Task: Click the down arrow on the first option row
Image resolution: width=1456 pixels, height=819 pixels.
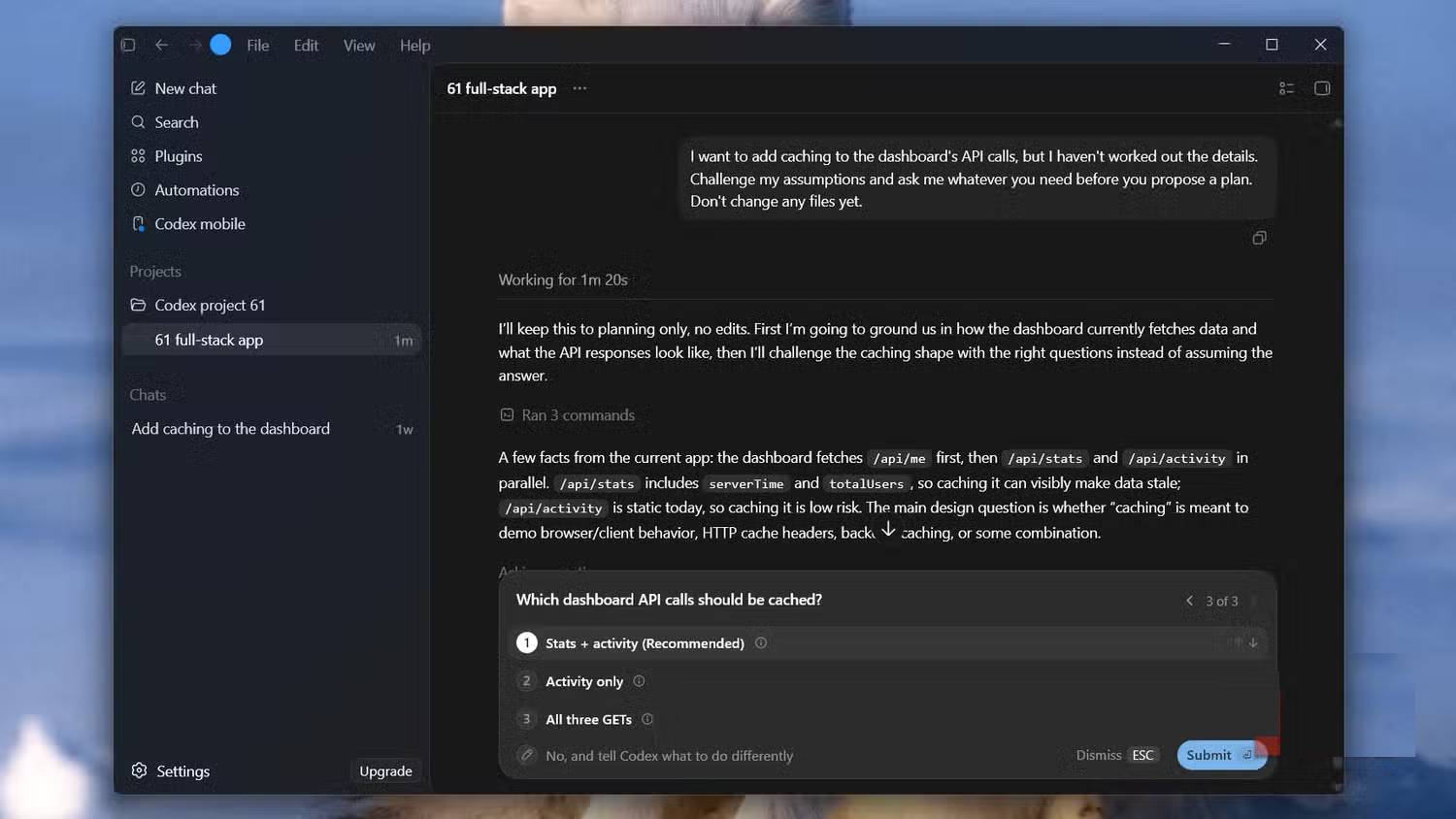Action: pos(1253,642)
